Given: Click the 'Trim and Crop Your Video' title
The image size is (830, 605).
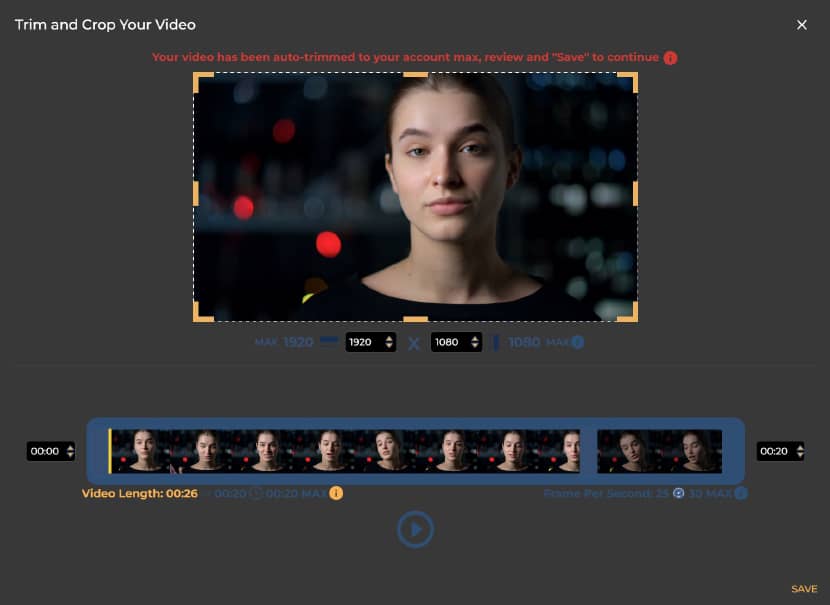Looking at the screenshot, I should tap(105, 25).
